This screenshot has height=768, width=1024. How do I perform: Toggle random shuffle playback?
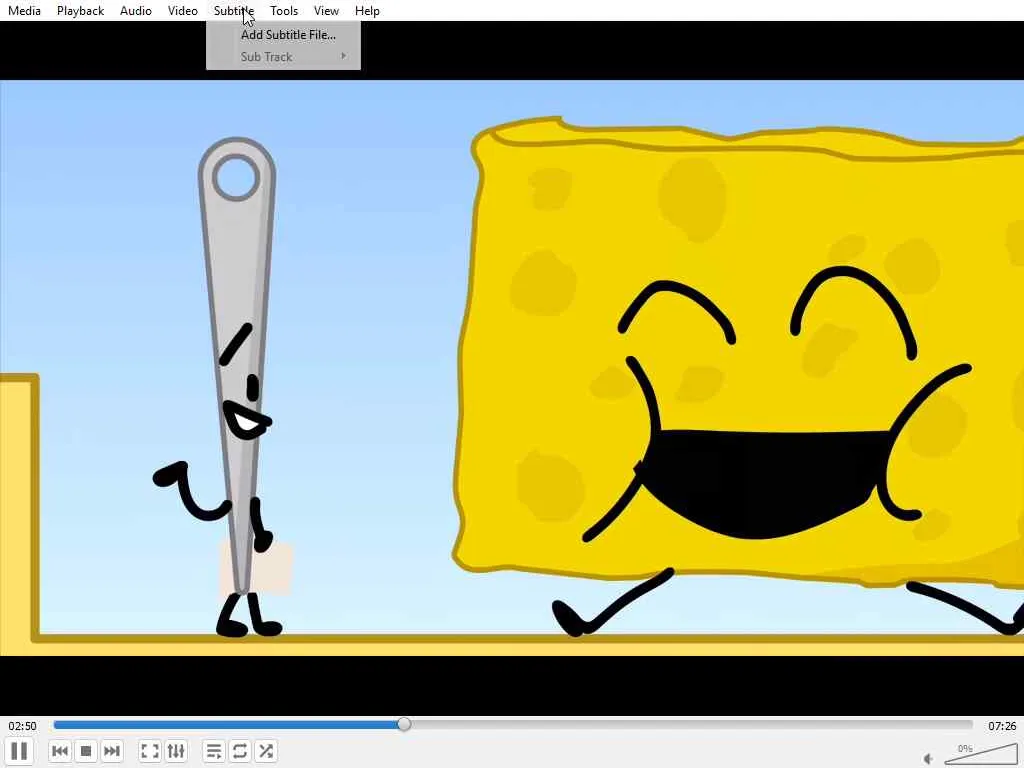coord(266,751)
